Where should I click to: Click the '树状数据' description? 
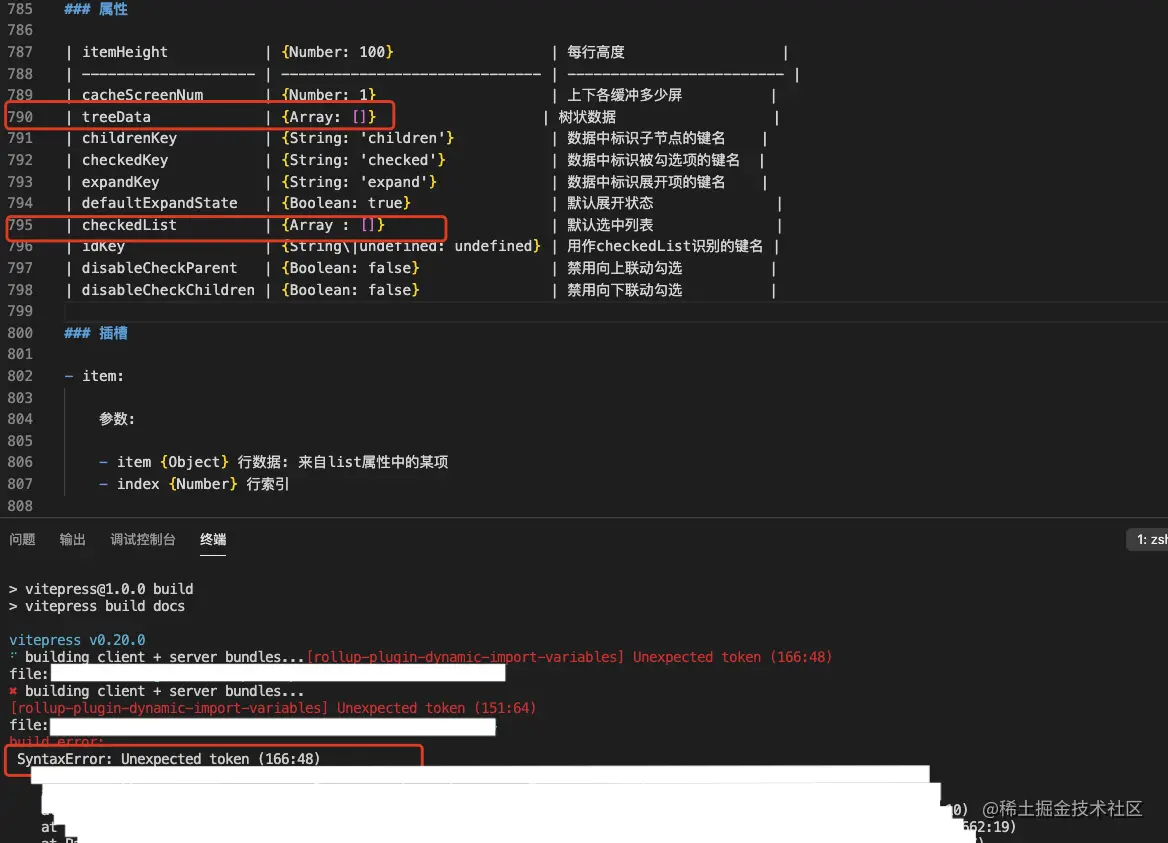(587, 117)
